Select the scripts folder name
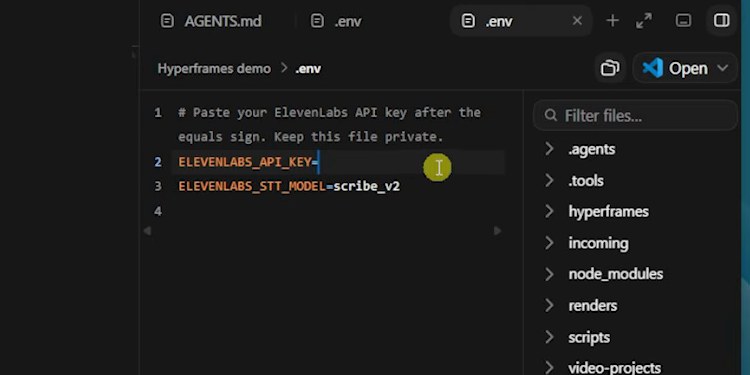The width and height of the screenshot is (750, 375). coord(589,337)
